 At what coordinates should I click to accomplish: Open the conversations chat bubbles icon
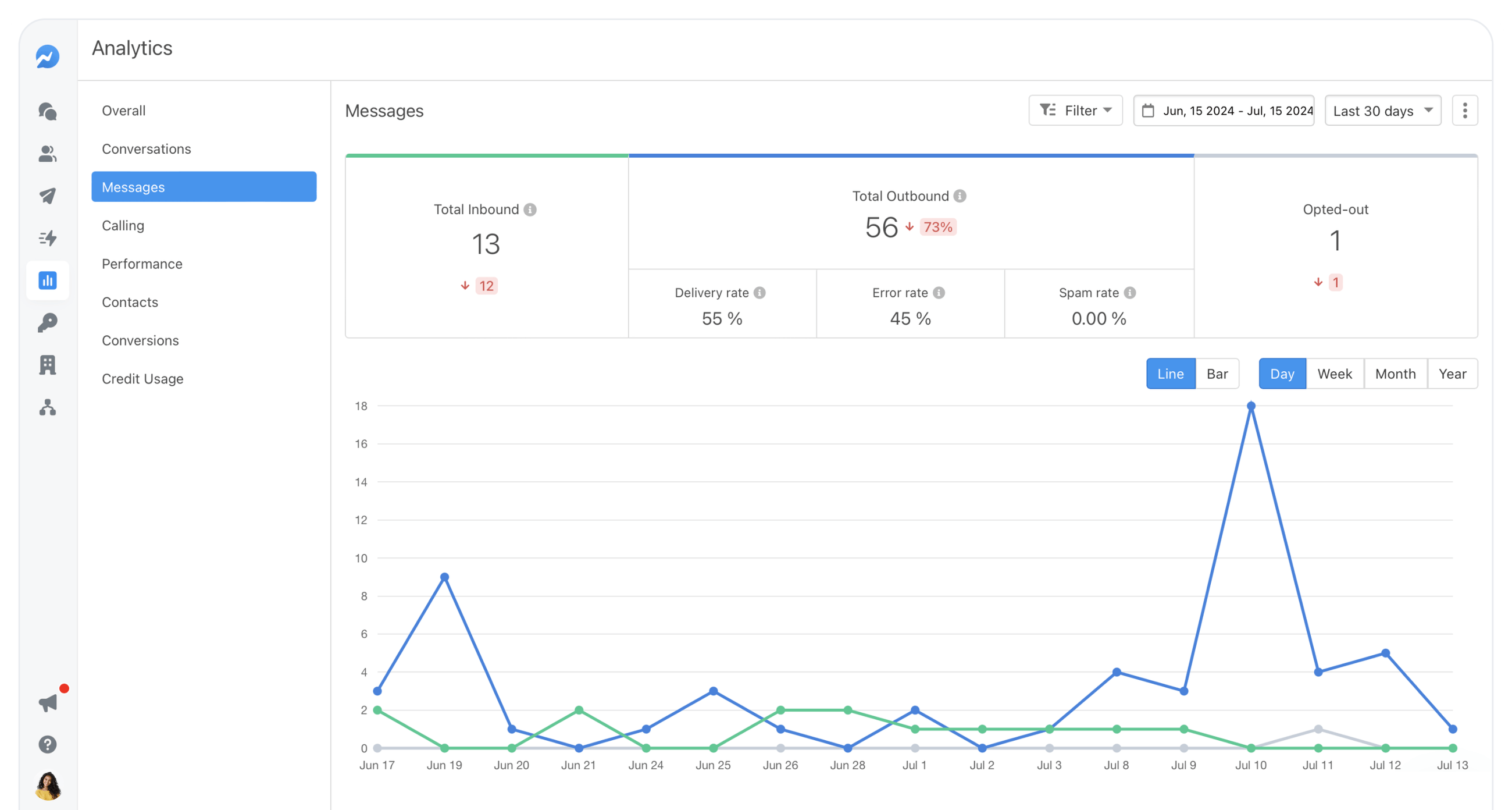[x=48, y=111]
